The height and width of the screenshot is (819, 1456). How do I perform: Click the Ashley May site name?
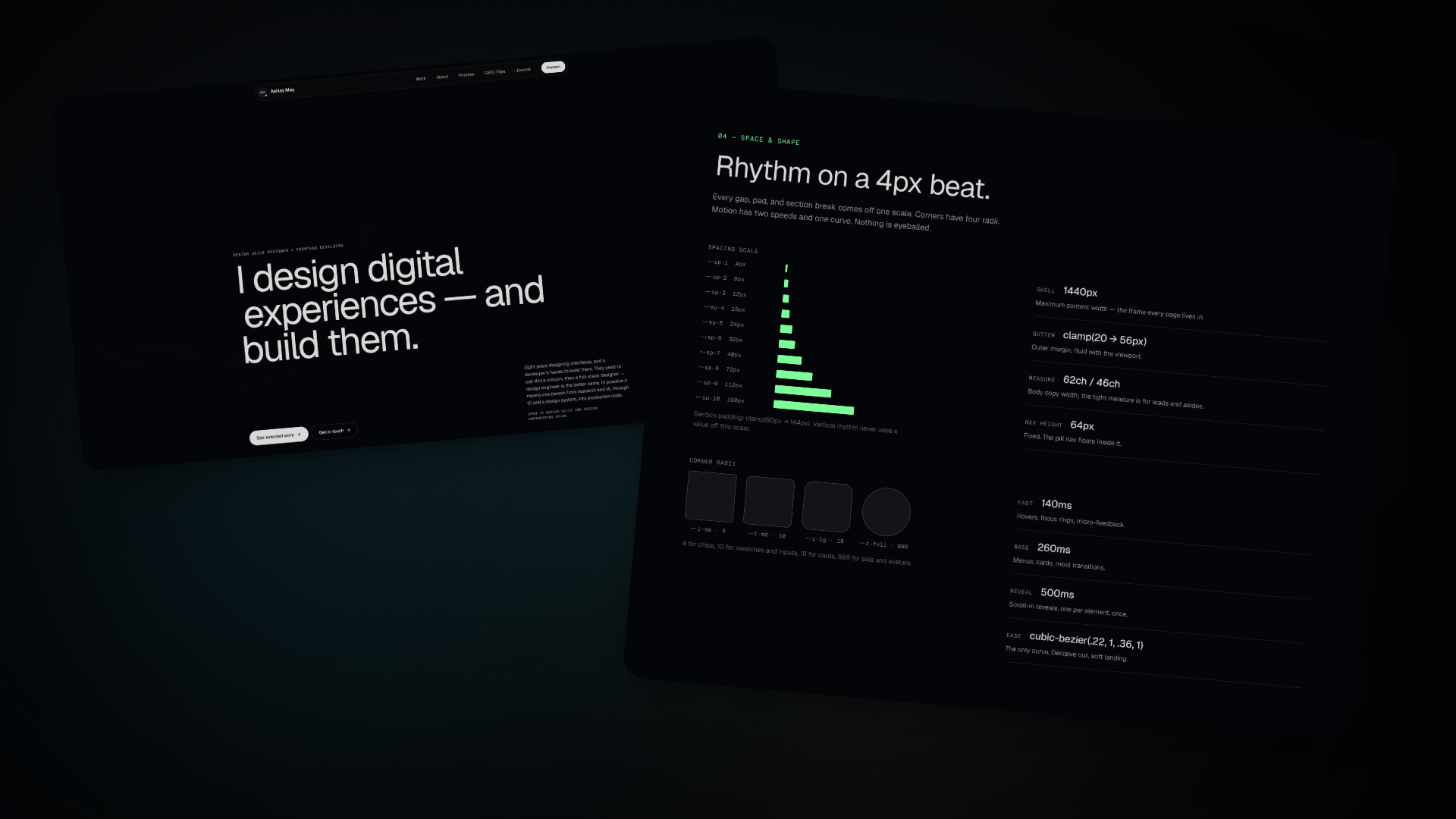coord(283,90)
